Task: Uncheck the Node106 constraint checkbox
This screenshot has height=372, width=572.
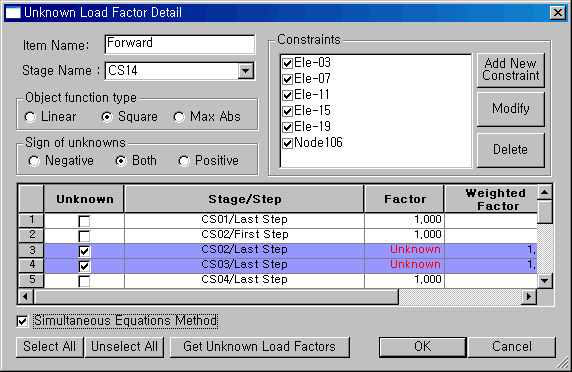Action: click(287, 143)
